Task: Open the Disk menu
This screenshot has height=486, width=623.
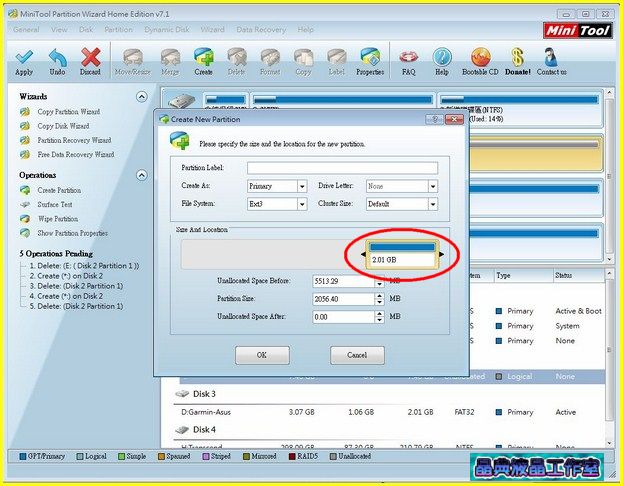Action: [86, 29]
